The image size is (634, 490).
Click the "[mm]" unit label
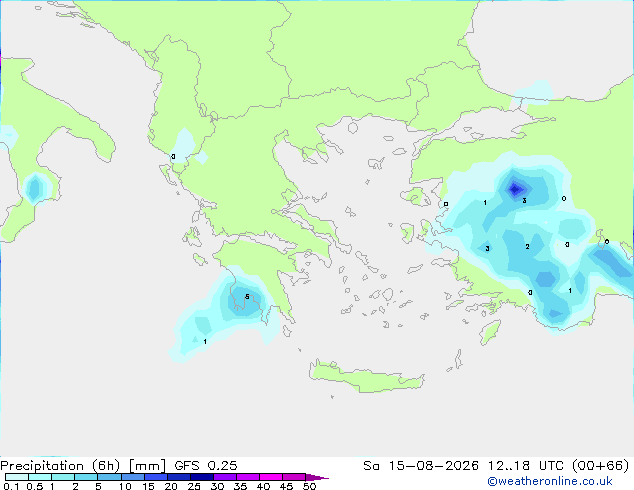(x=147, y=466)
